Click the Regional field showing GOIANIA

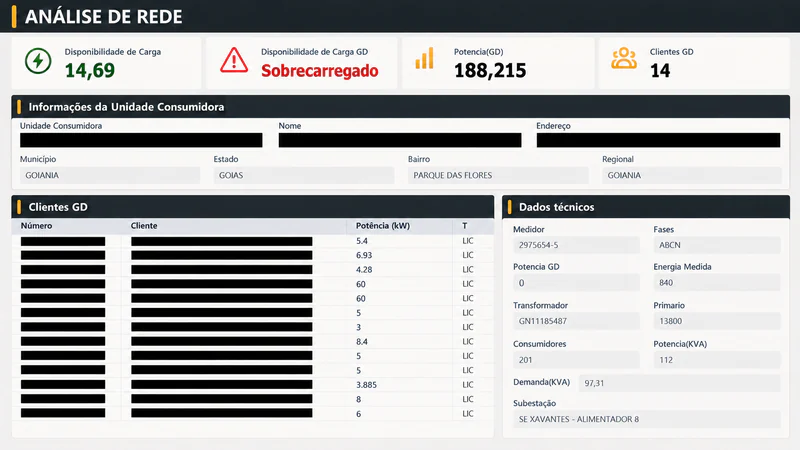pyautogui.click(x=692, y=175)
